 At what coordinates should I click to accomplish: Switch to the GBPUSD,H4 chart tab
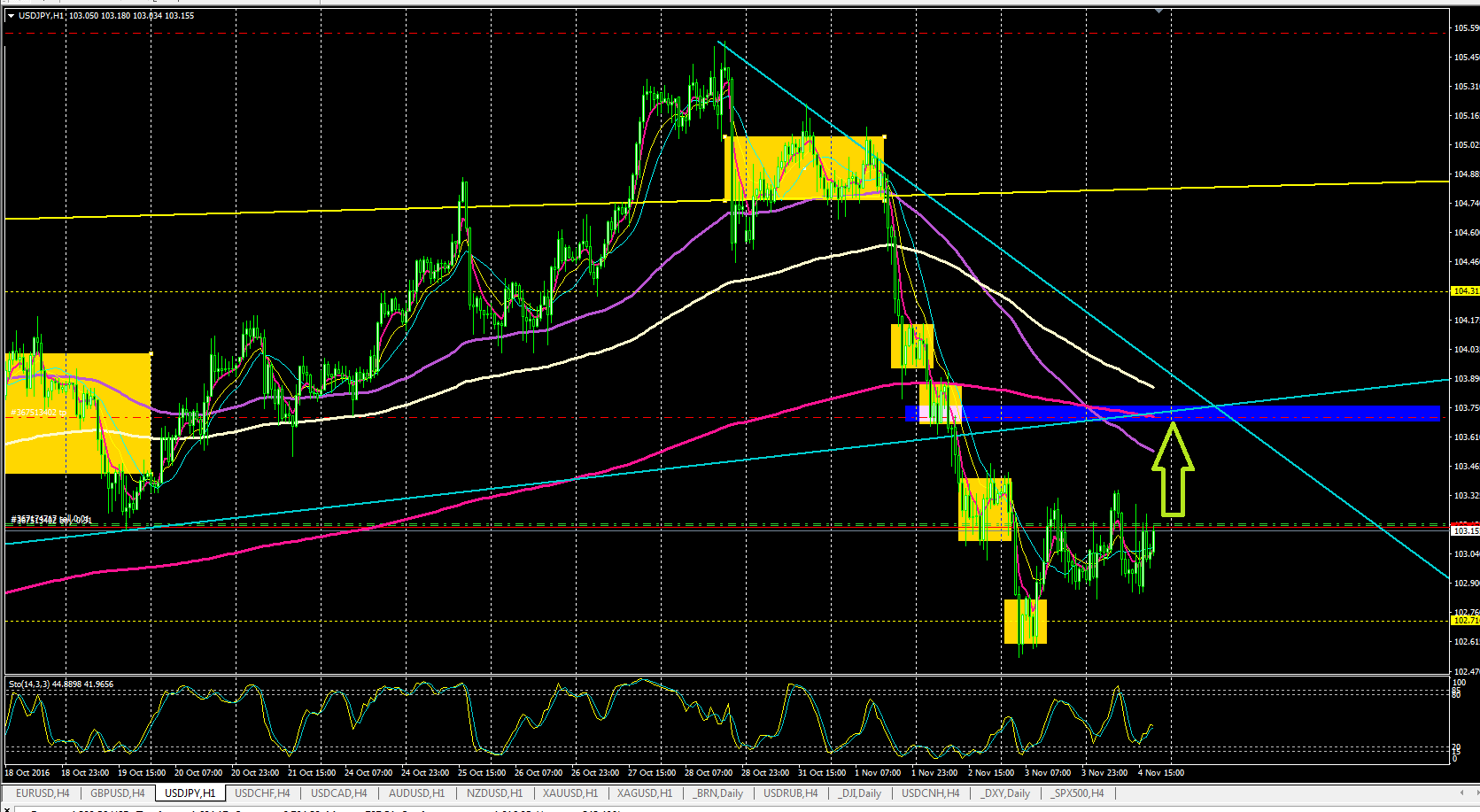click(117, 793)
